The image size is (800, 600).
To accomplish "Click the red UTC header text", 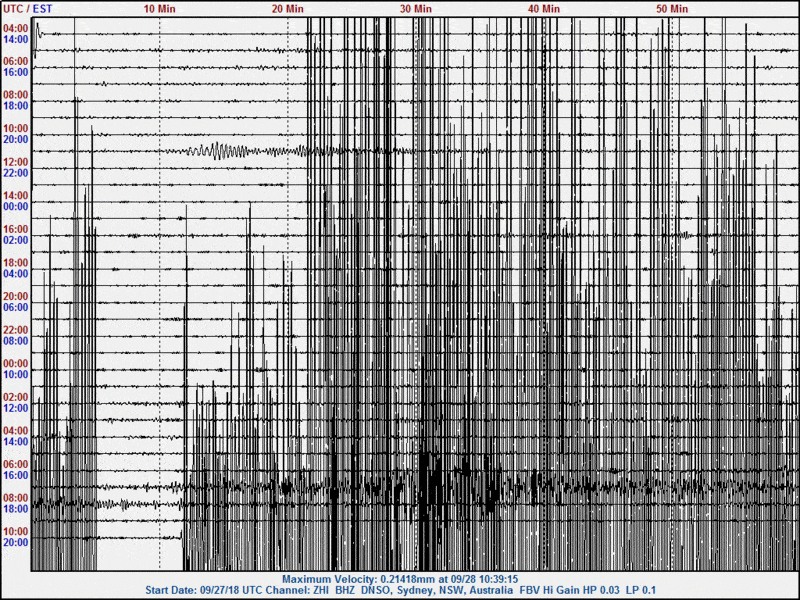I will pos(14,8).
